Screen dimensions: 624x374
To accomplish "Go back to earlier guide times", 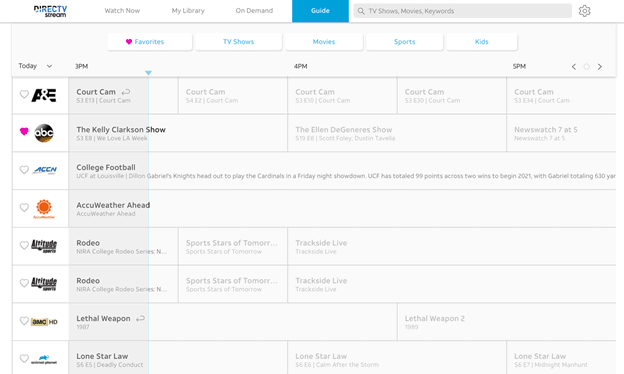I will [x=574, y=66].
